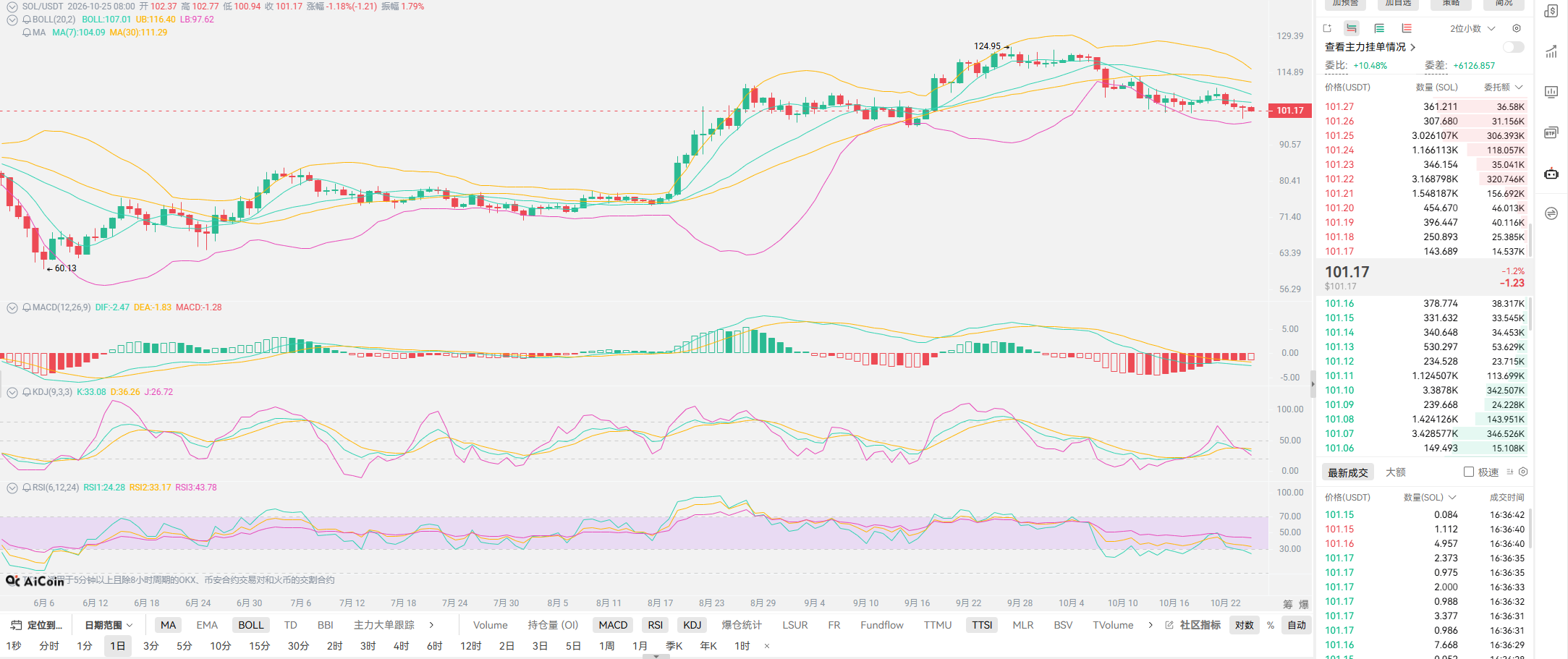Image resolution: width=1568 pixels, height=659 pixels.
Task: Open the robot assistant icon in right sidebar
Action: pos(1551,174)
